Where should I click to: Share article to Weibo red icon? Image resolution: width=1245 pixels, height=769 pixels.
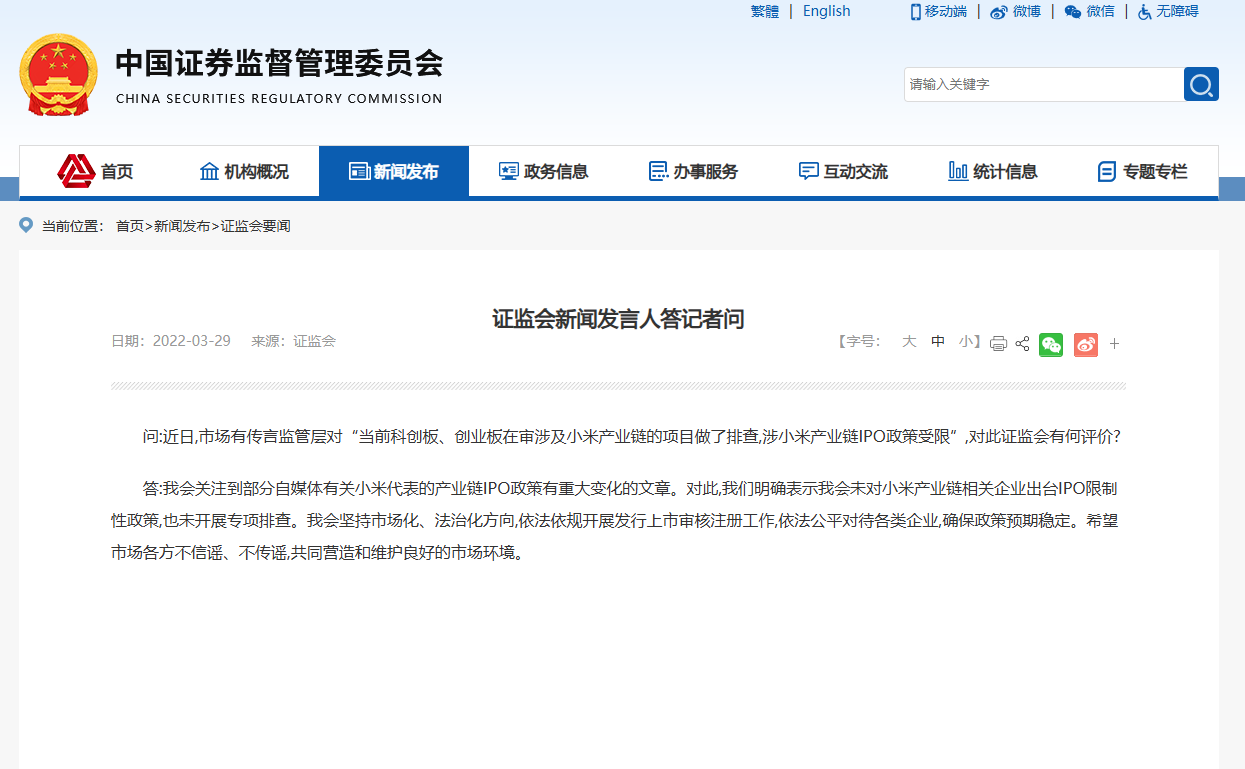[x=1086, y=344]
